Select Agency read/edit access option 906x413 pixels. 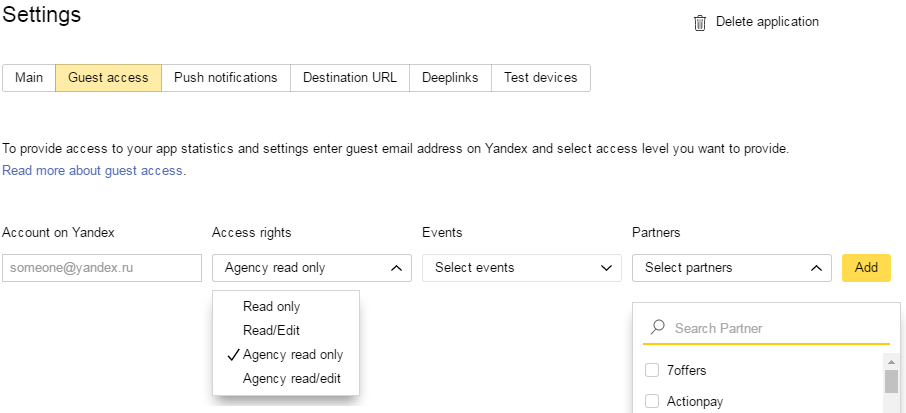(x=292, y=378)
